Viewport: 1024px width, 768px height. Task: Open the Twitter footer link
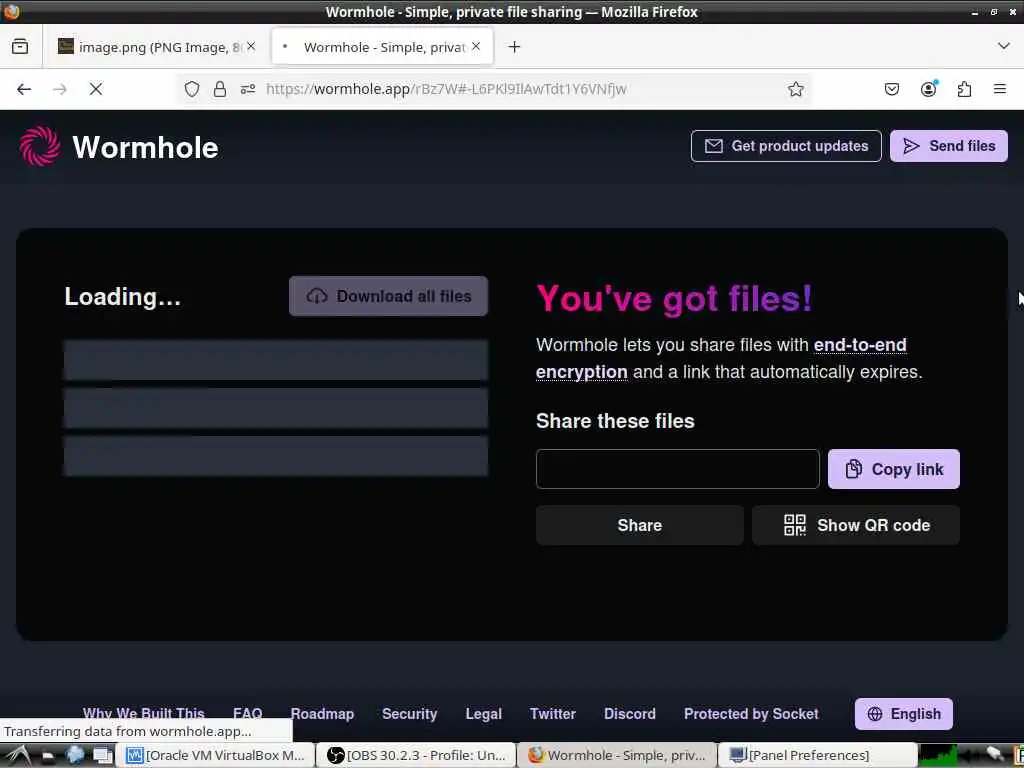click(x=552, y=714)
